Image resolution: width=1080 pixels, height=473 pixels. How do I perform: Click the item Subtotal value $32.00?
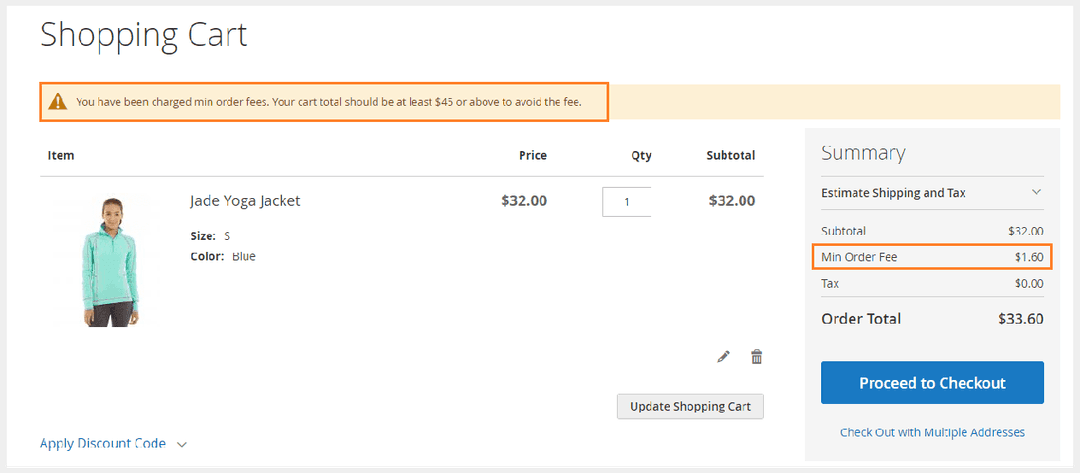click(x=731, y=201)
